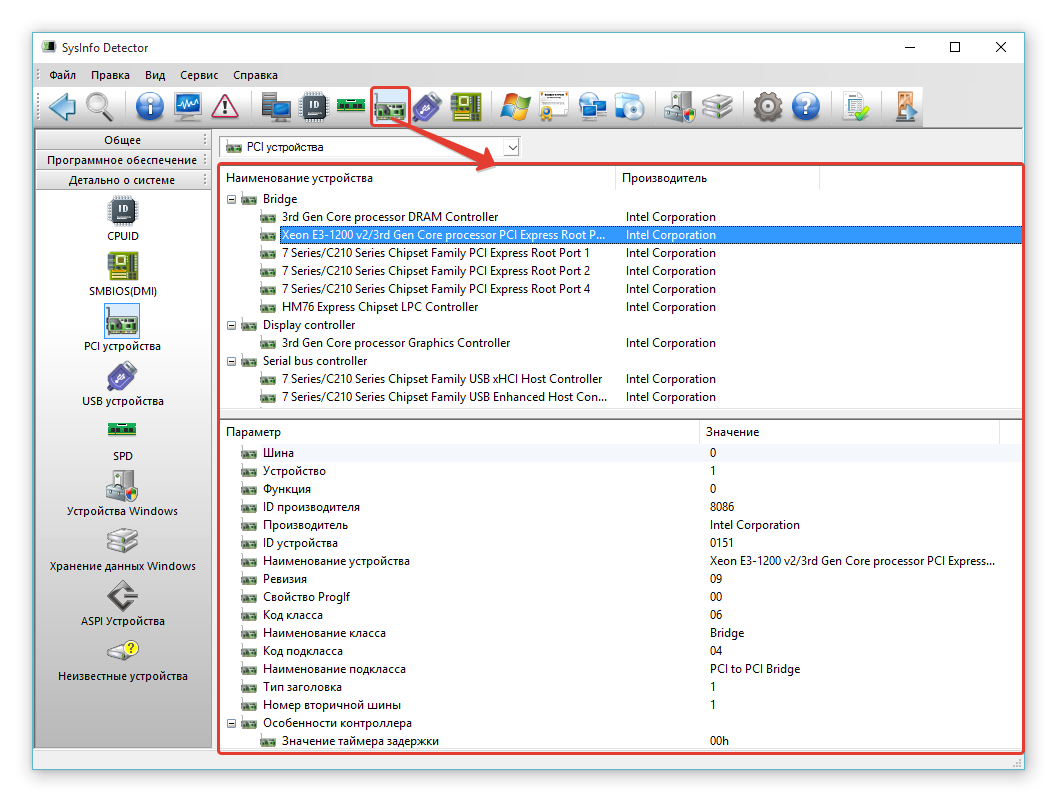Open settings via the gear toolbar icon
This screenshot has height=802, width=1057.
768,106
